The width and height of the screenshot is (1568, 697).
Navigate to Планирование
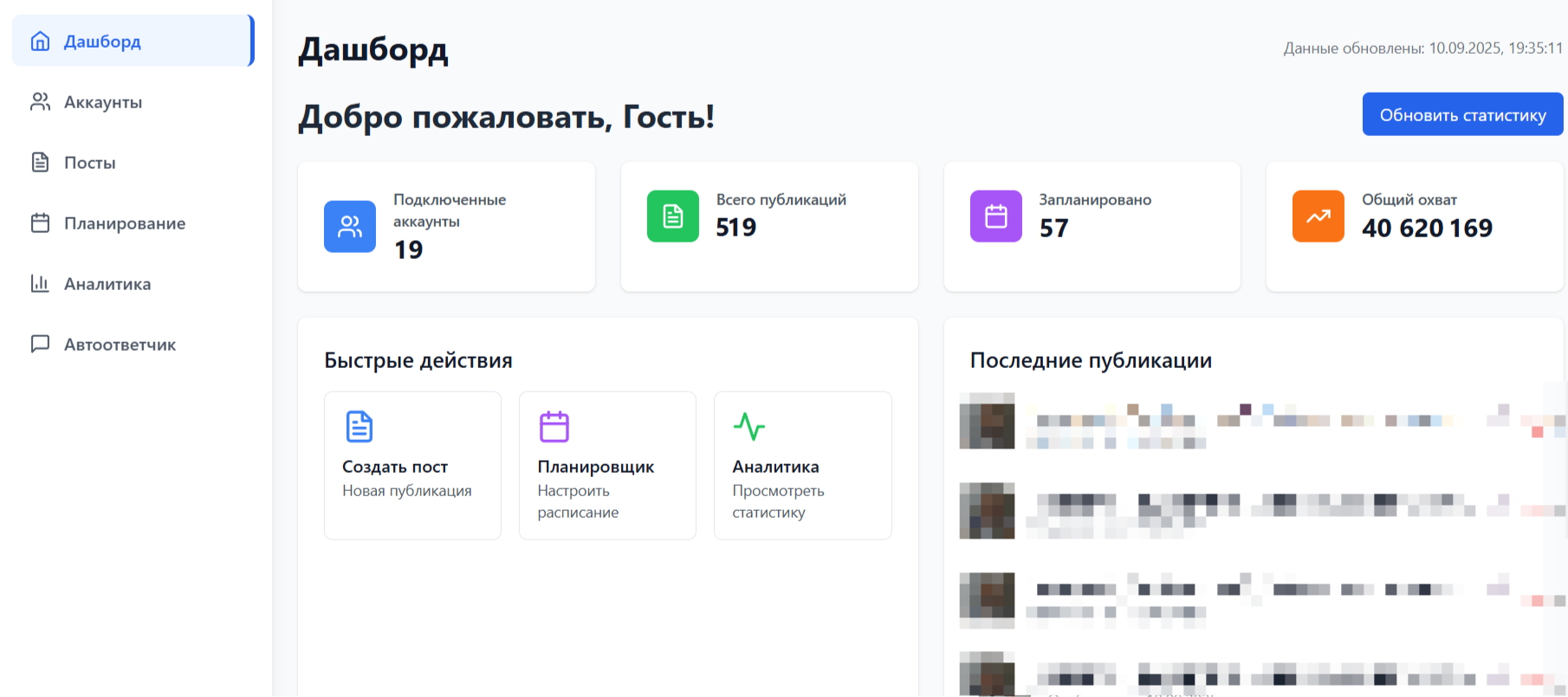click(133, 223)
